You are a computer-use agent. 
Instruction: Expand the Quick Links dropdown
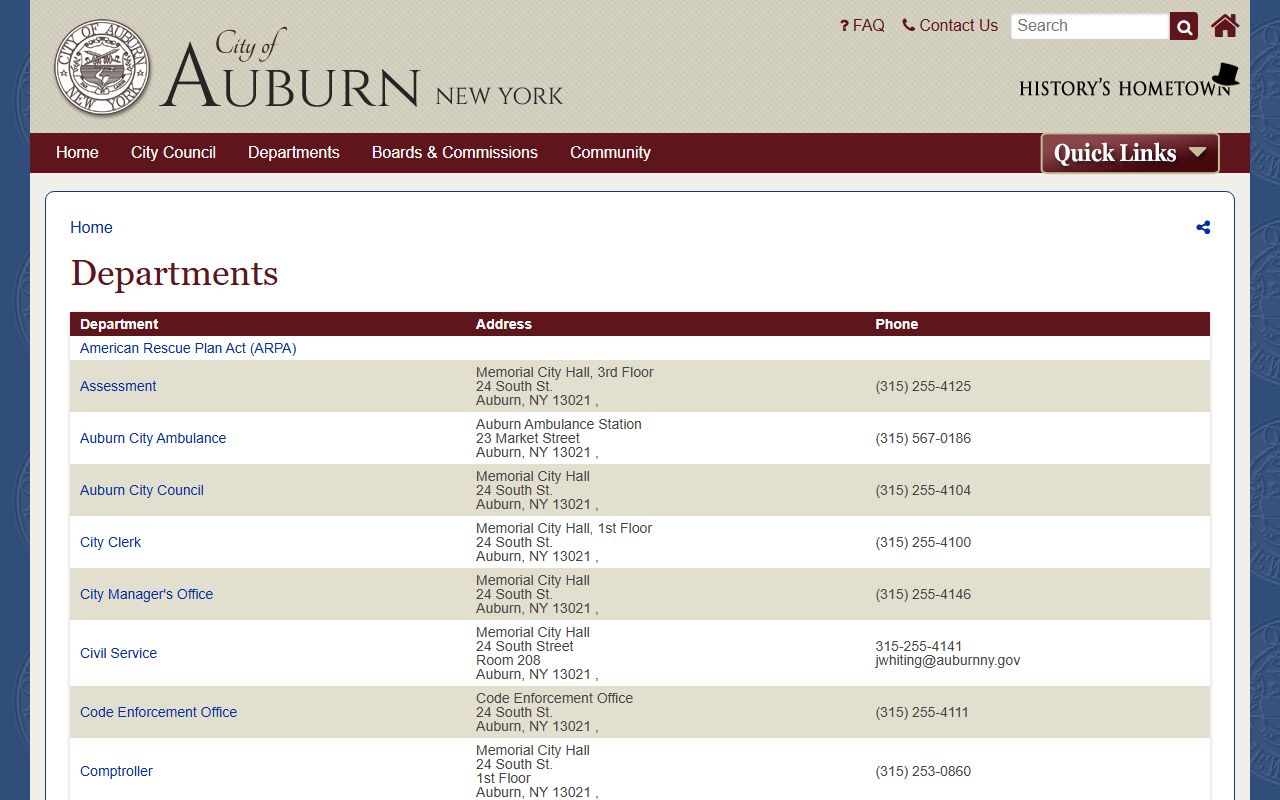[1130, 153]
